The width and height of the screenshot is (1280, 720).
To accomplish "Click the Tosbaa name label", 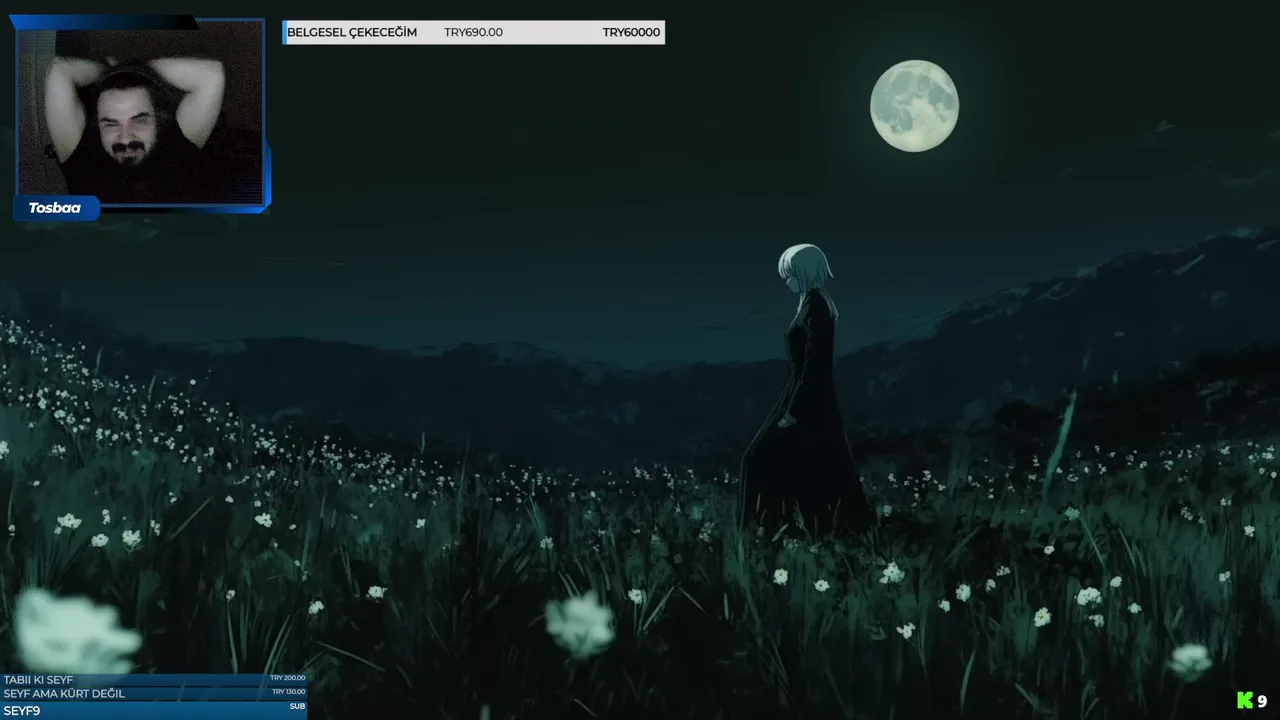I will 54,208.
